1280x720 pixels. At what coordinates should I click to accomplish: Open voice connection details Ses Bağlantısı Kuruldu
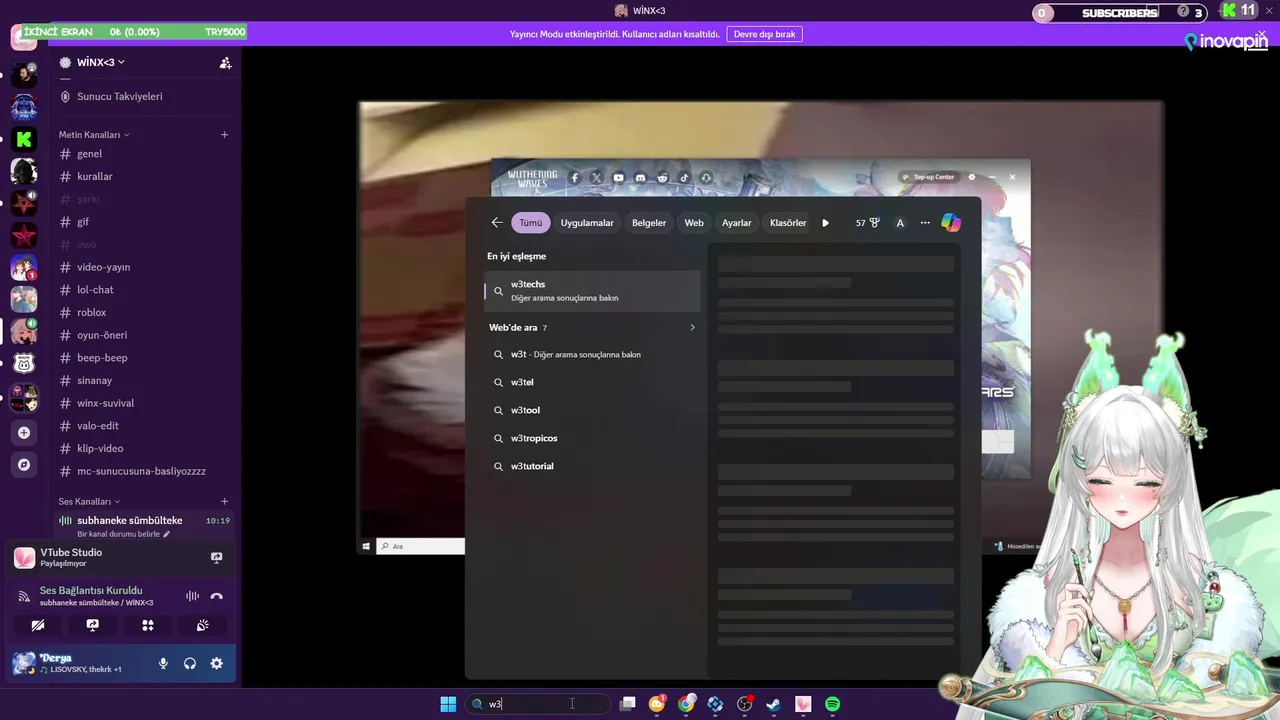click(x=91, y=590)
